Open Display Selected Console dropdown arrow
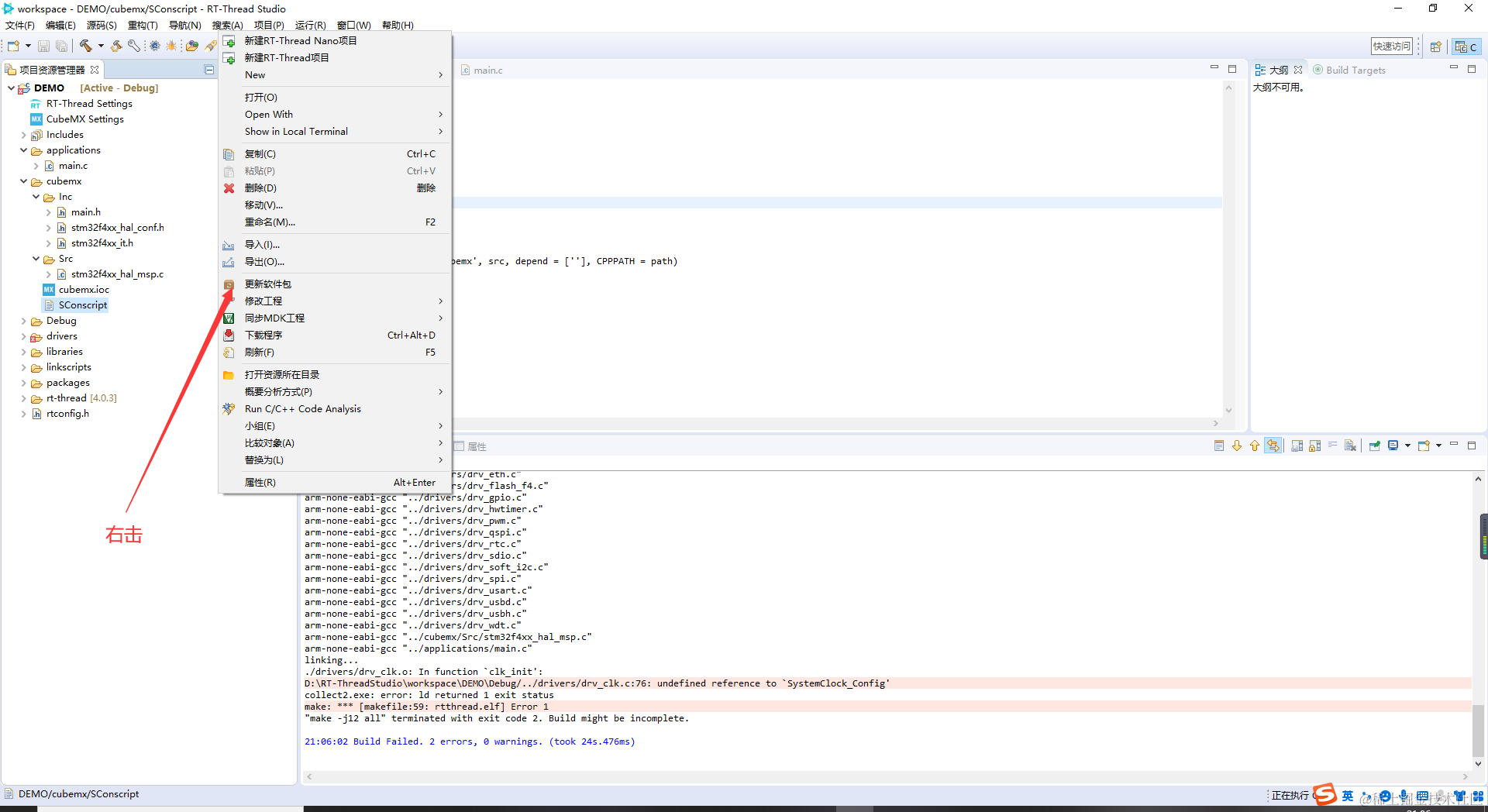Screen dimensions: 1488x812 pyautogui.click(x=1407, y=446)
